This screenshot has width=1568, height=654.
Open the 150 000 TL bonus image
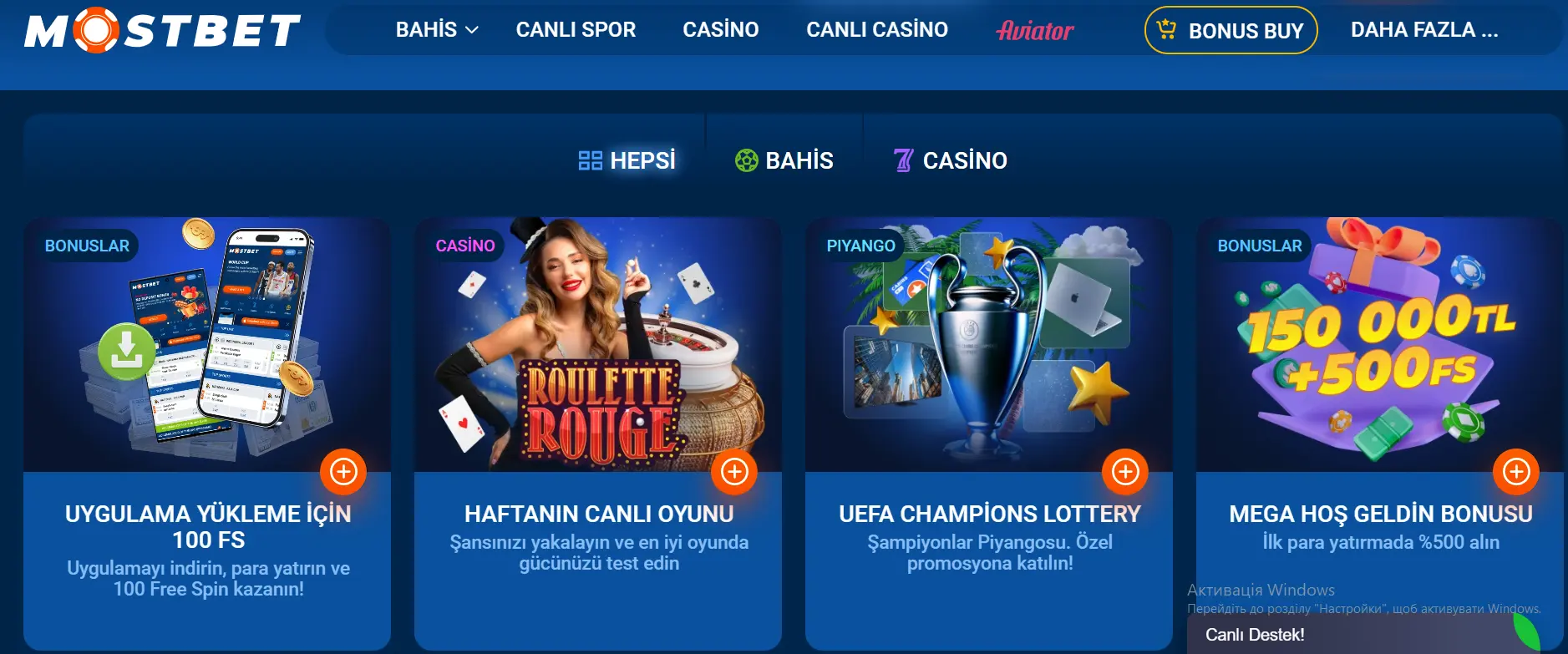click(x=1380, y=345)
